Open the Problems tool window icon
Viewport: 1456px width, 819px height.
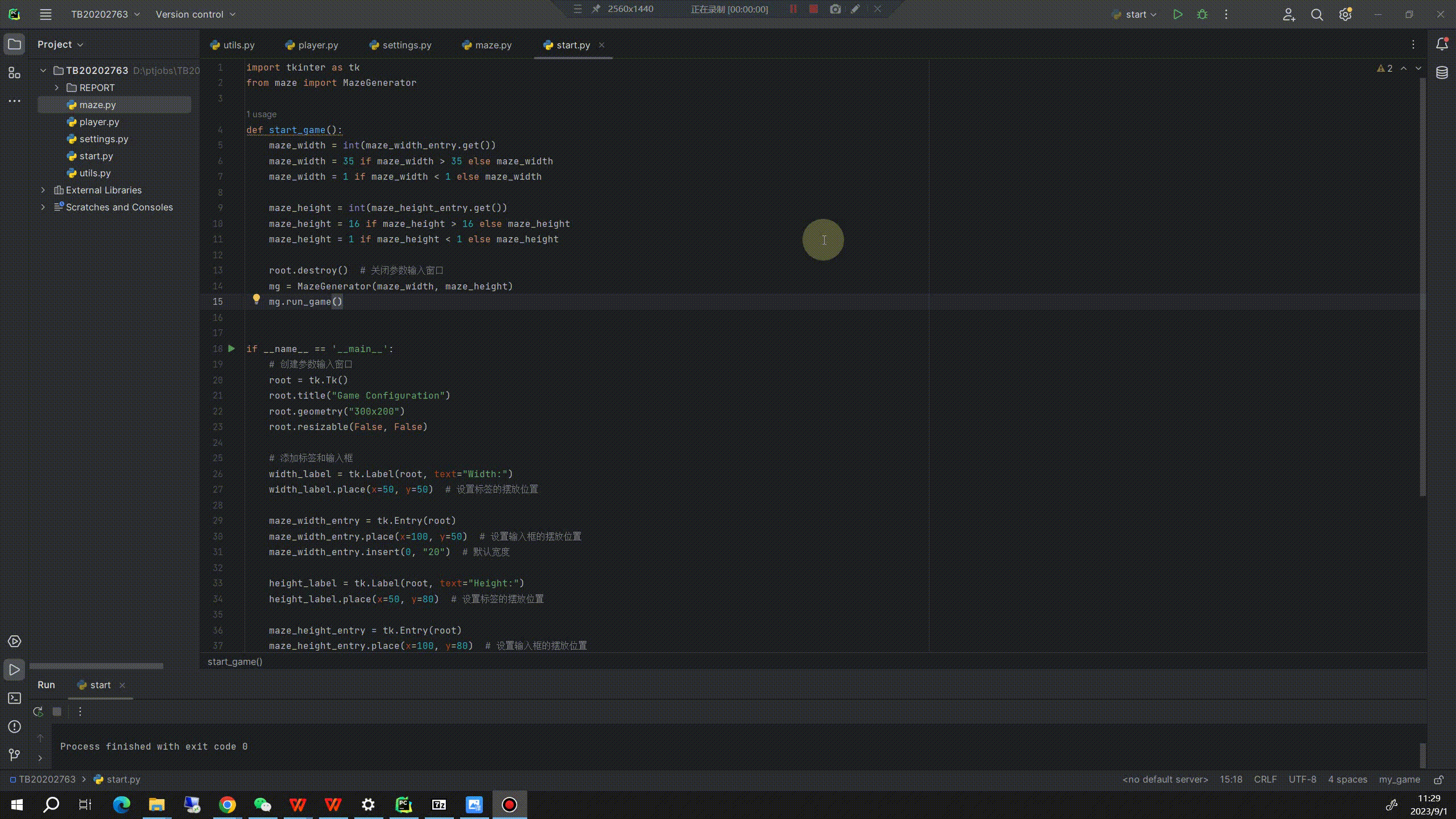tap(14, 727)
